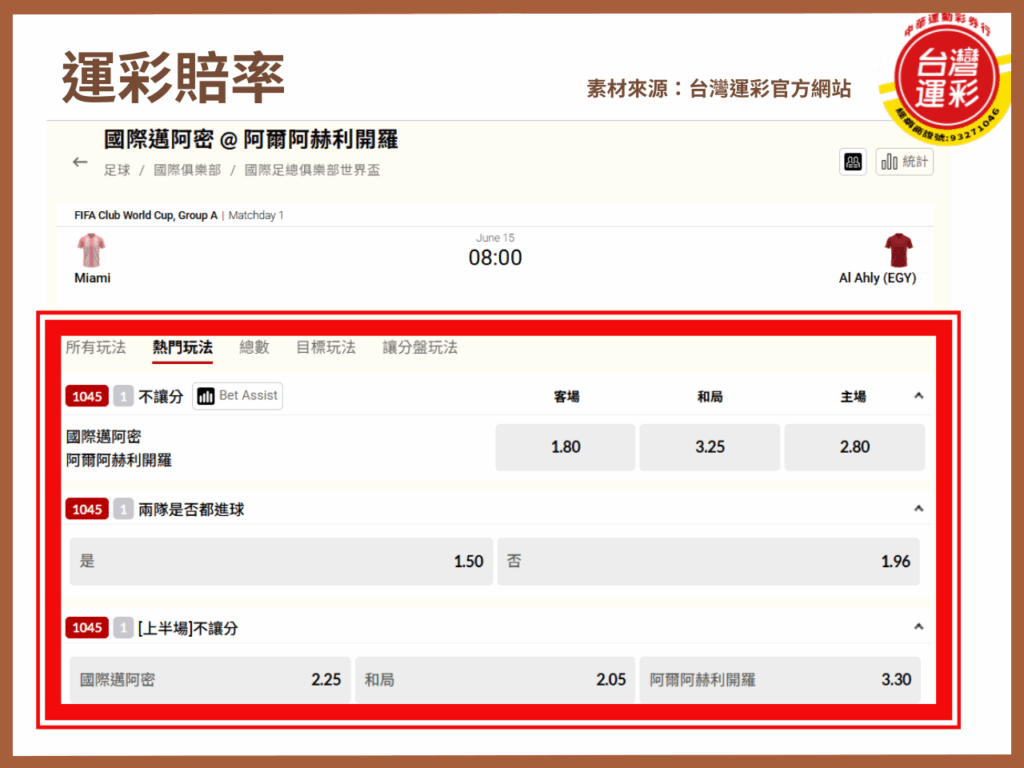Open the 讓分盤玩法 tab
This screenshot has width=1024, height=768.
[420, 347]
